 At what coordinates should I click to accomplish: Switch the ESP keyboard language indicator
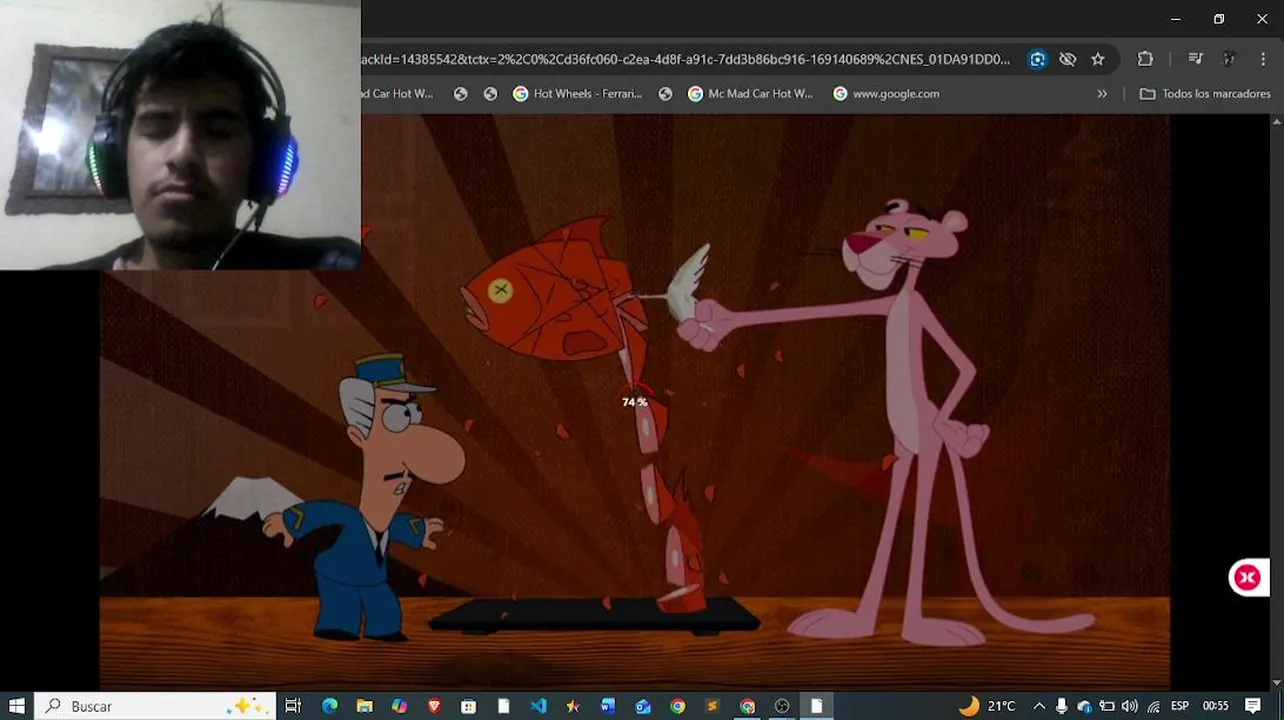(x=1180, y=706)
